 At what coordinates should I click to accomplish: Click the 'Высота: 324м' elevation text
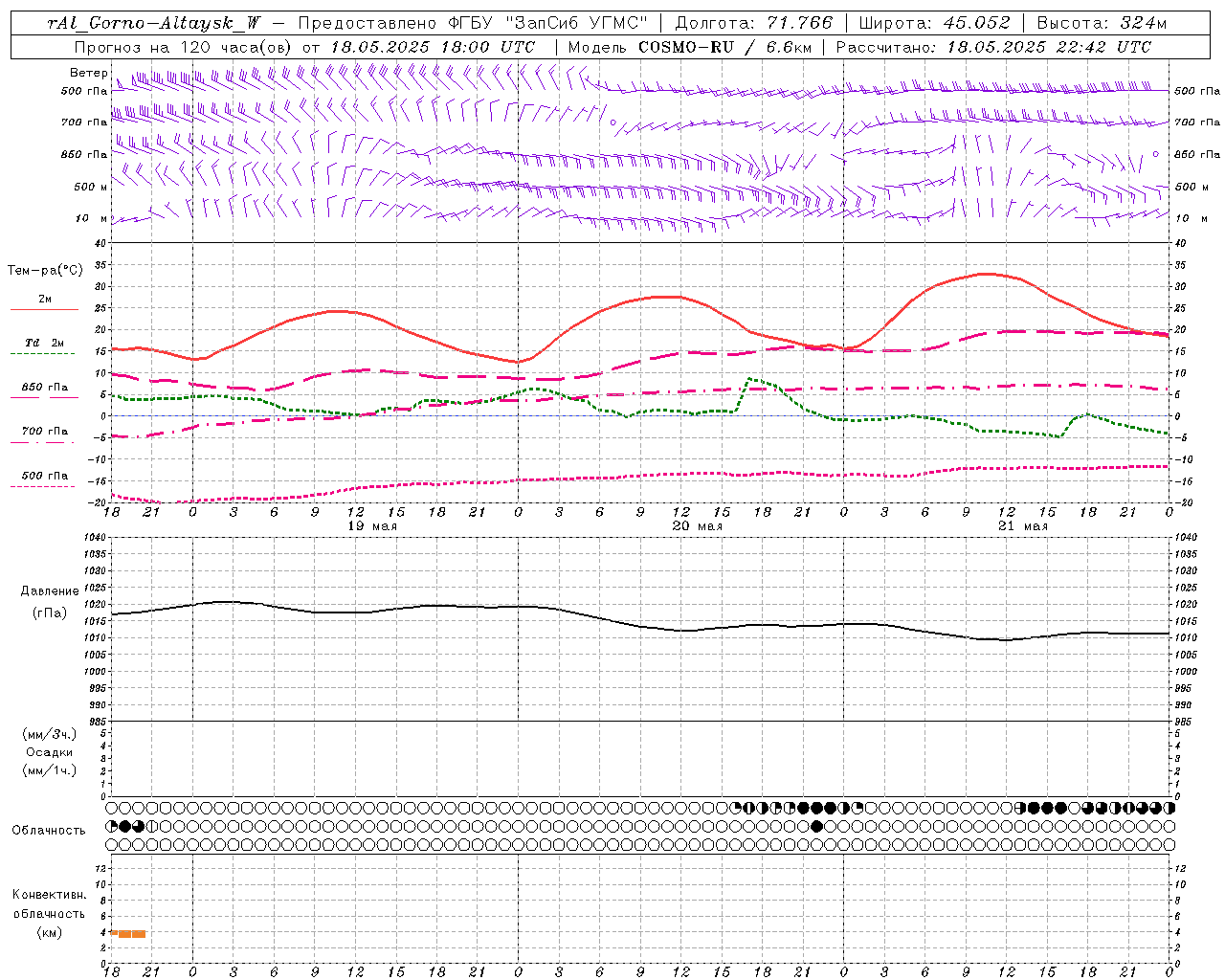pos(1102,23)
